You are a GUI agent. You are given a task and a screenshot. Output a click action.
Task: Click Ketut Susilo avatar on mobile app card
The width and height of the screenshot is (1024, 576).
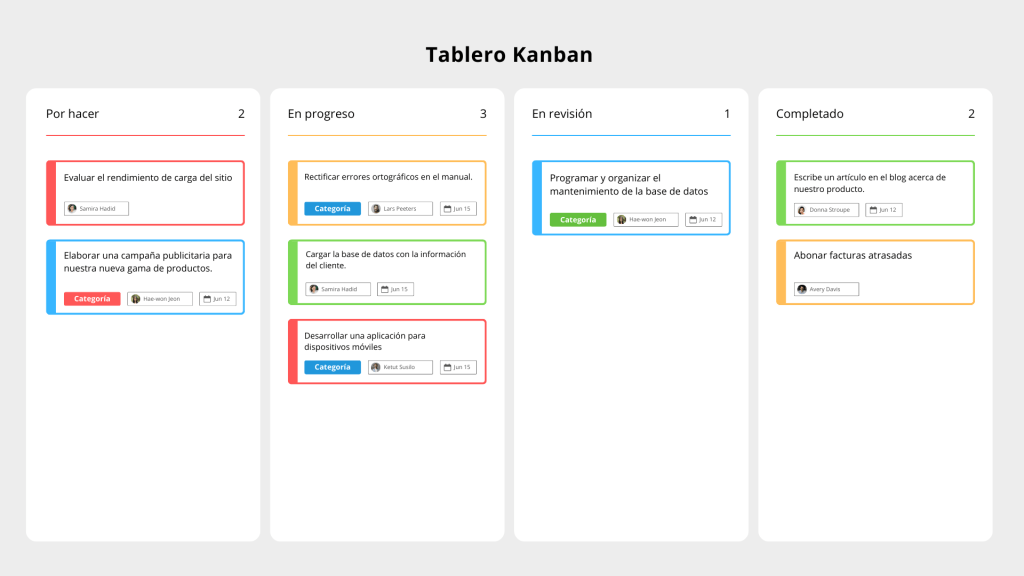coord(376,367)
